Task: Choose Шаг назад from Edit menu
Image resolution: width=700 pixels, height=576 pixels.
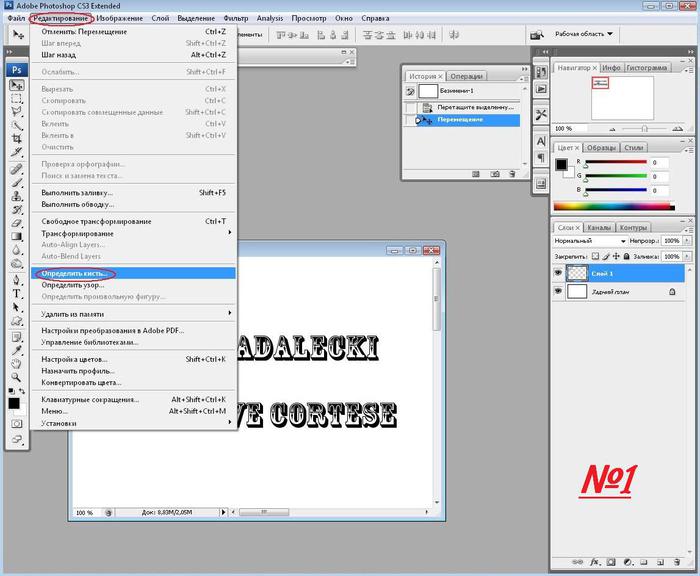Action: tap(134, 54)
